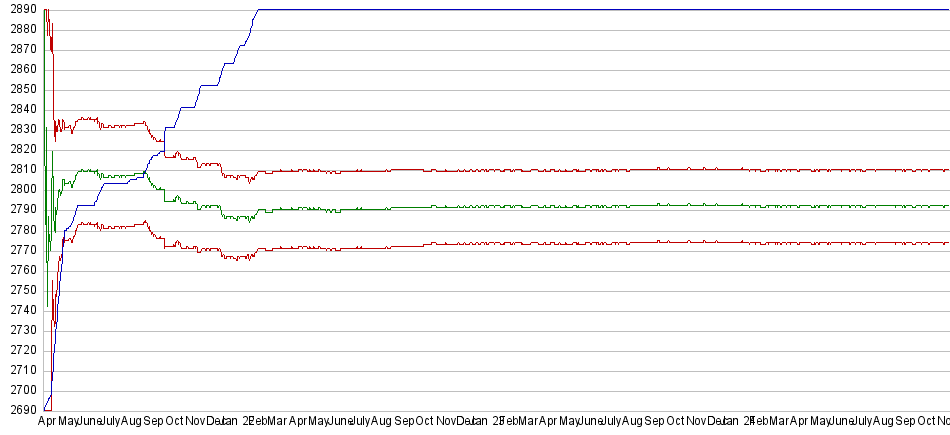Click the 2890 label on y-axis
The height and width of the screenshot is (435, 950).
(x=18, y=9)
